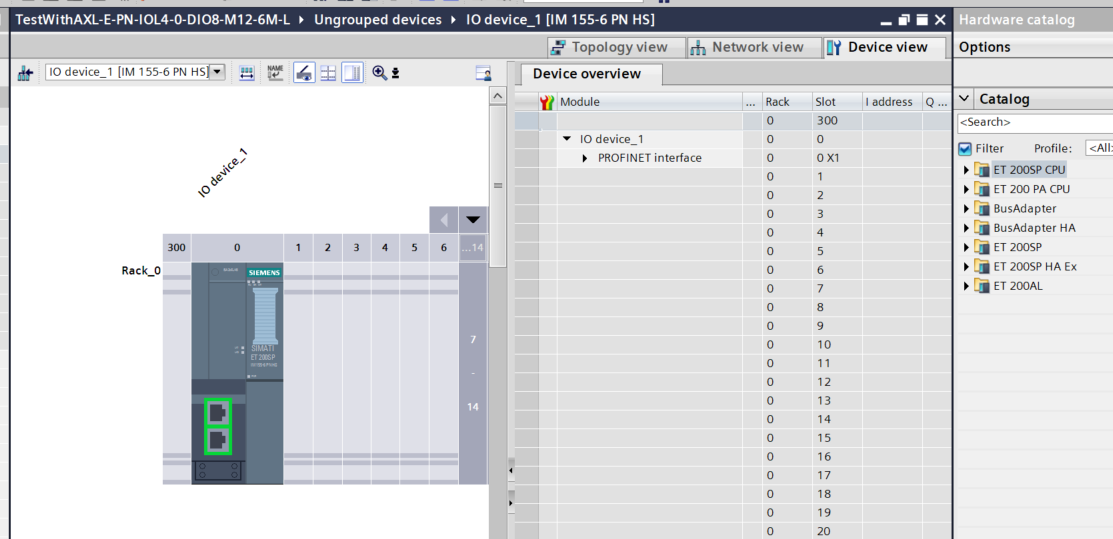
Task: Select the BusAdapter HA catalog folder
Action: click(1034, 228)
